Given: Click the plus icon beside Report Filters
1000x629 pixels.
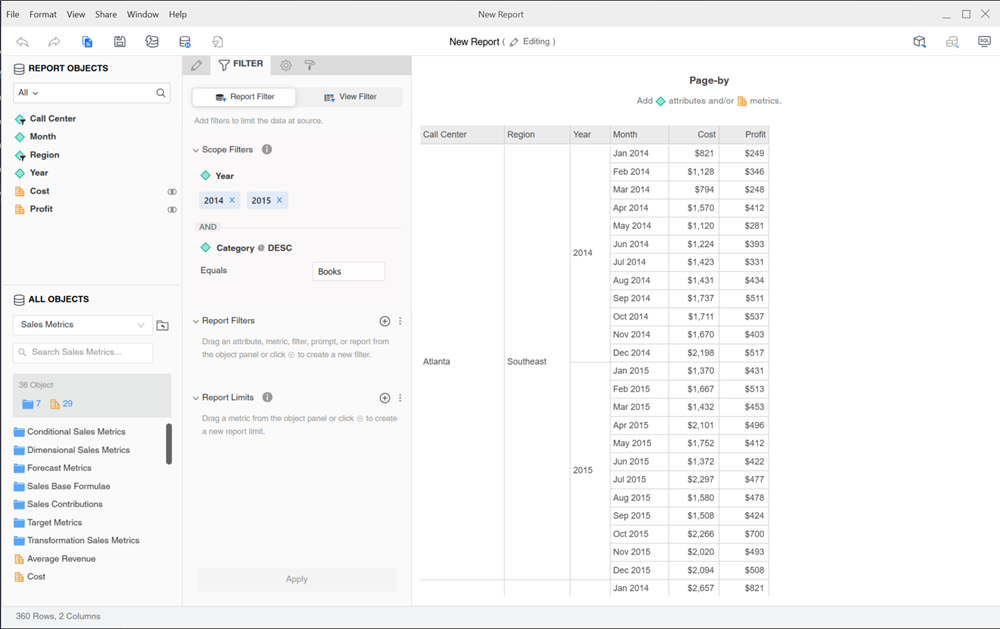Looking at the screenshot, I should 385,321.
